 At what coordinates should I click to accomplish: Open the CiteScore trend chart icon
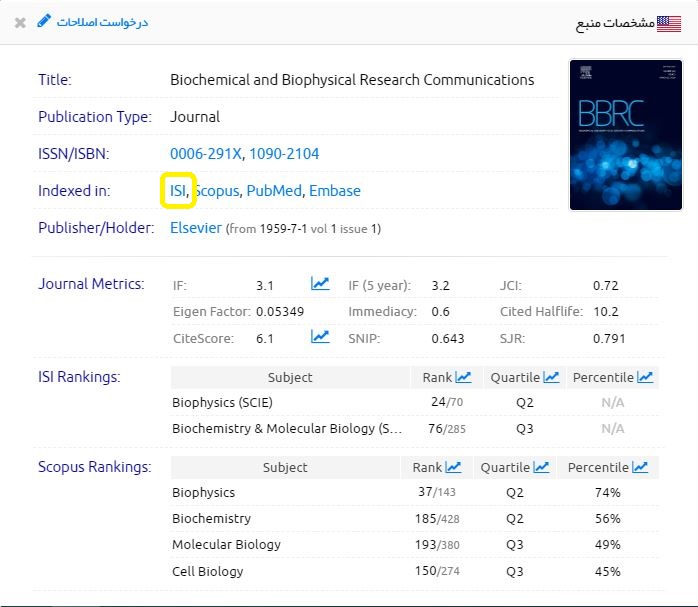(x=320, y=337)
